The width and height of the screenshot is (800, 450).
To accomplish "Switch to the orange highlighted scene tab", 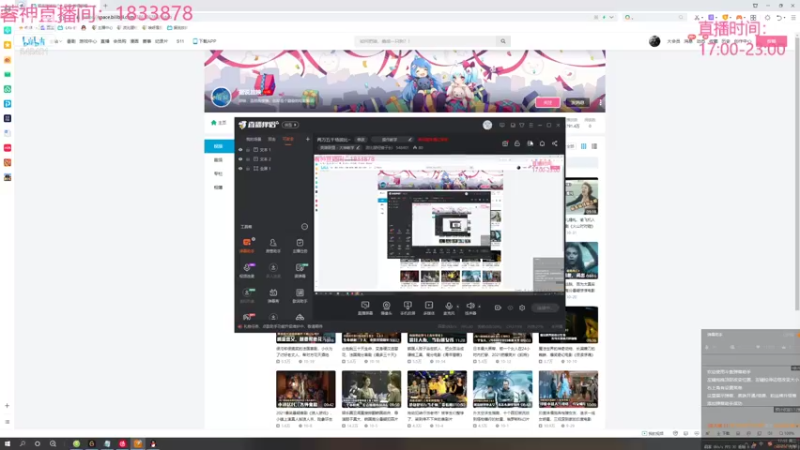I will point(288,139).
